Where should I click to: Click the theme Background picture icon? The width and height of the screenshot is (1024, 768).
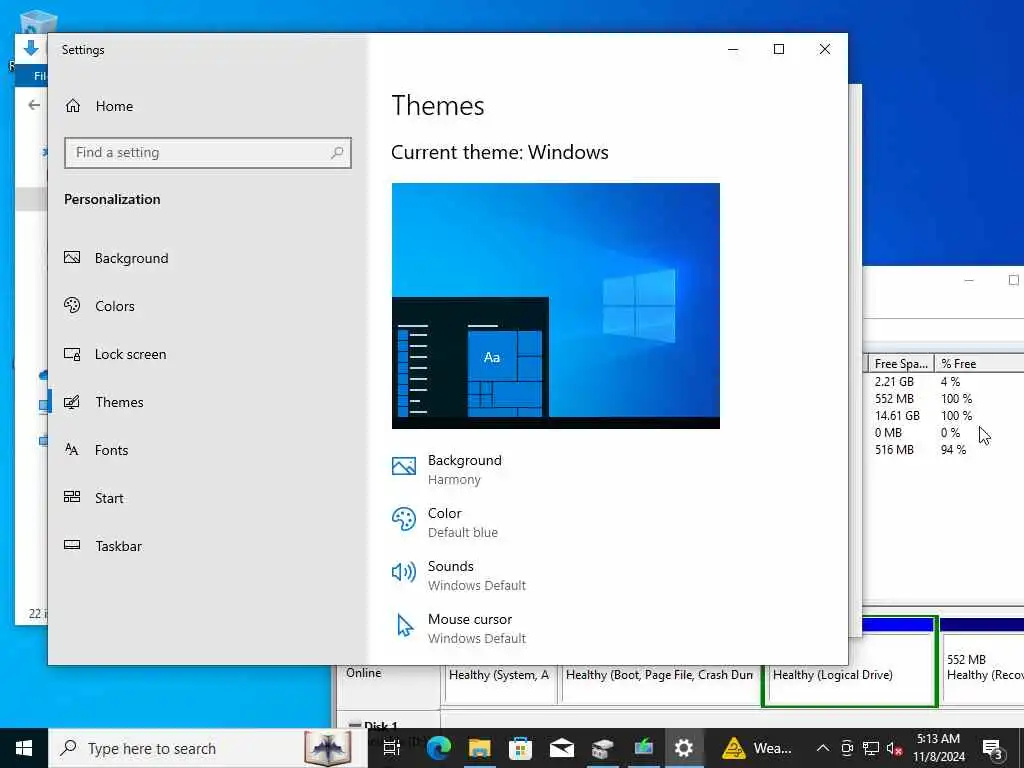pyautogui.click(x=404, y=466)
